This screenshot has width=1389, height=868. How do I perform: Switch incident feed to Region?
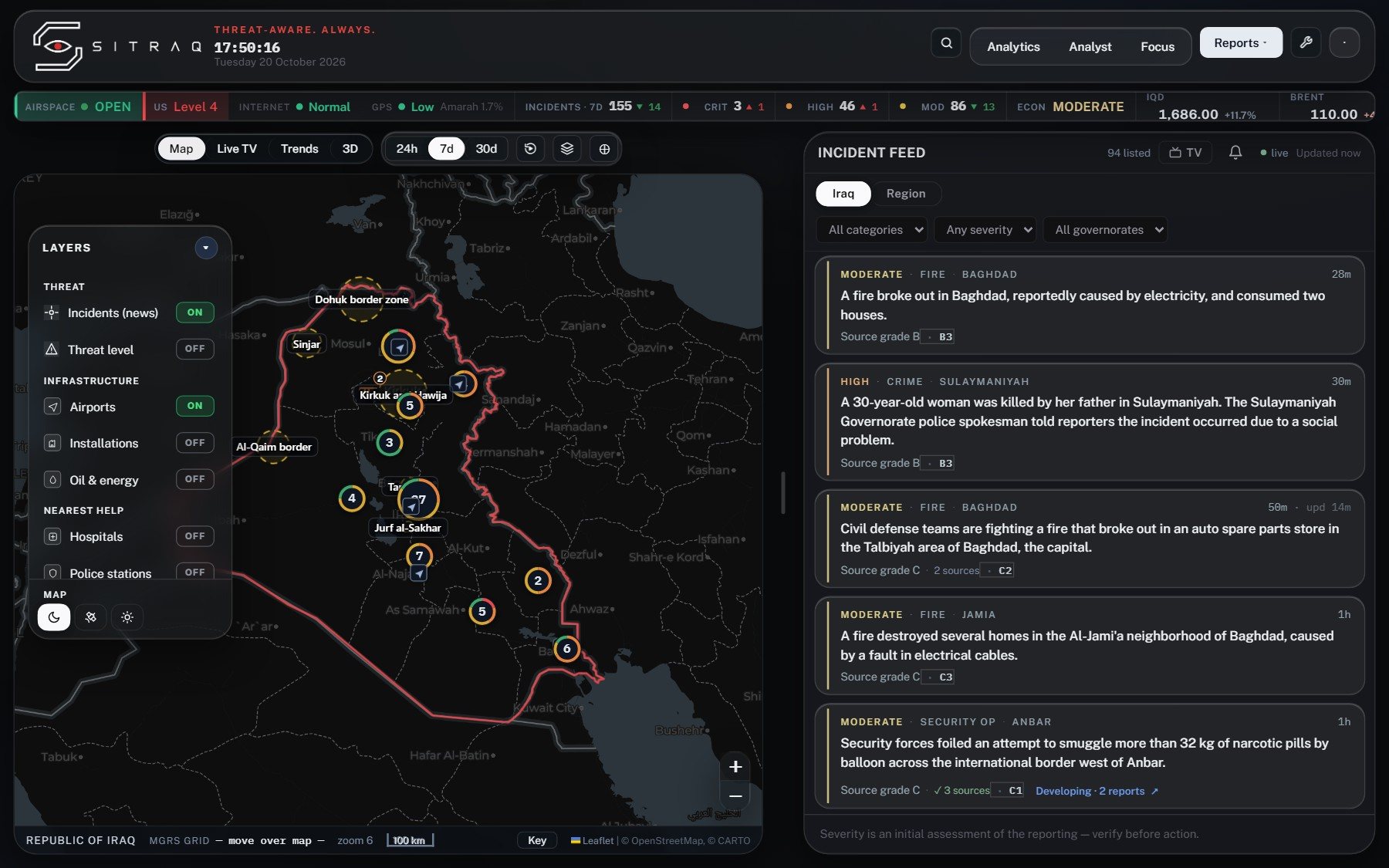click(x=906, y=194)
